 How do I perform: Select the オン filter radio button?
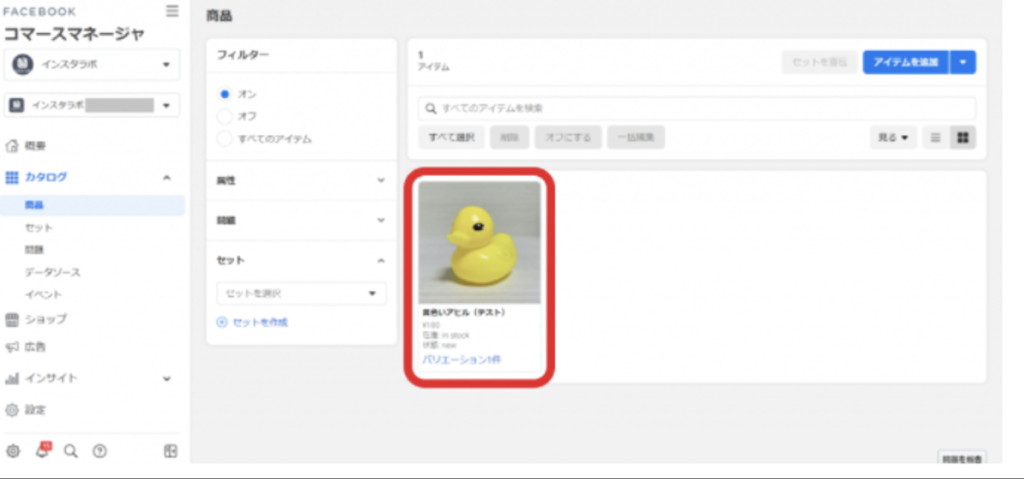pyautogui.click(x=225, y=93)
